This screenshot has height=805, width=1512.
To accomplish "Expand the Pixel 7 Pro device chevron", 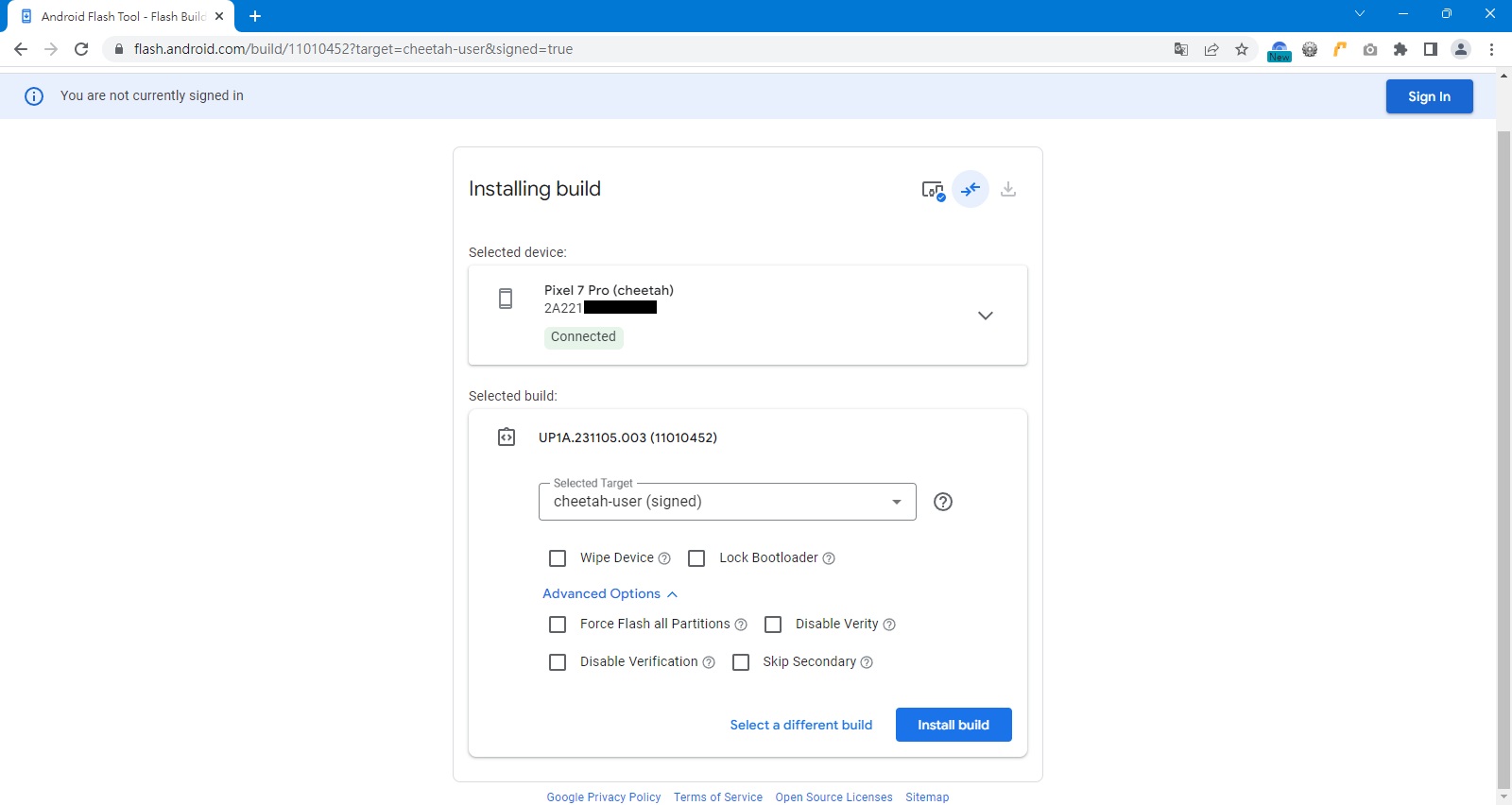I will [x=985, y=316].
